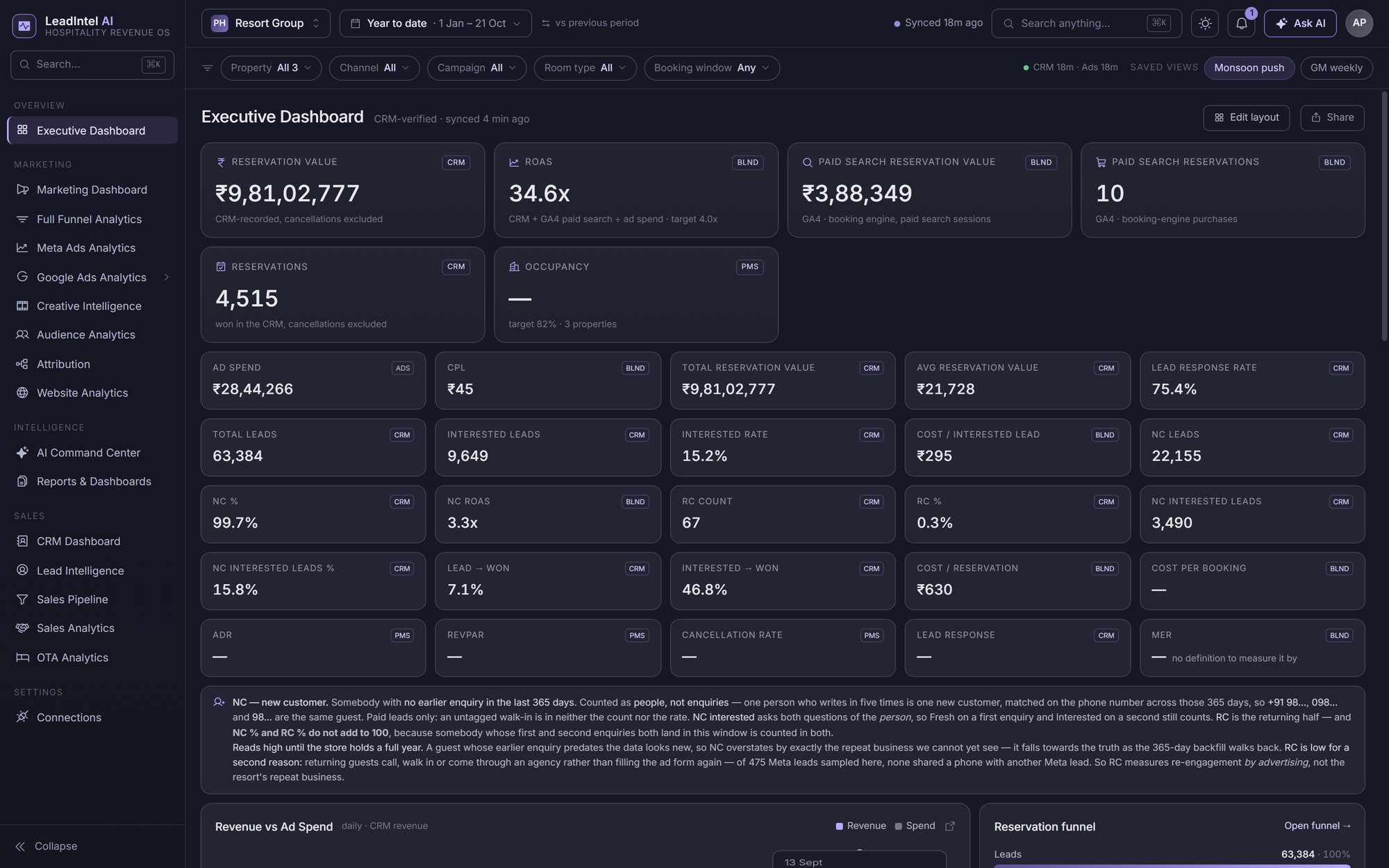Click the OTA Analytics bed icon
This screenshot has height=868, width=1389.
pyautogui.click(x=22, y=658)
